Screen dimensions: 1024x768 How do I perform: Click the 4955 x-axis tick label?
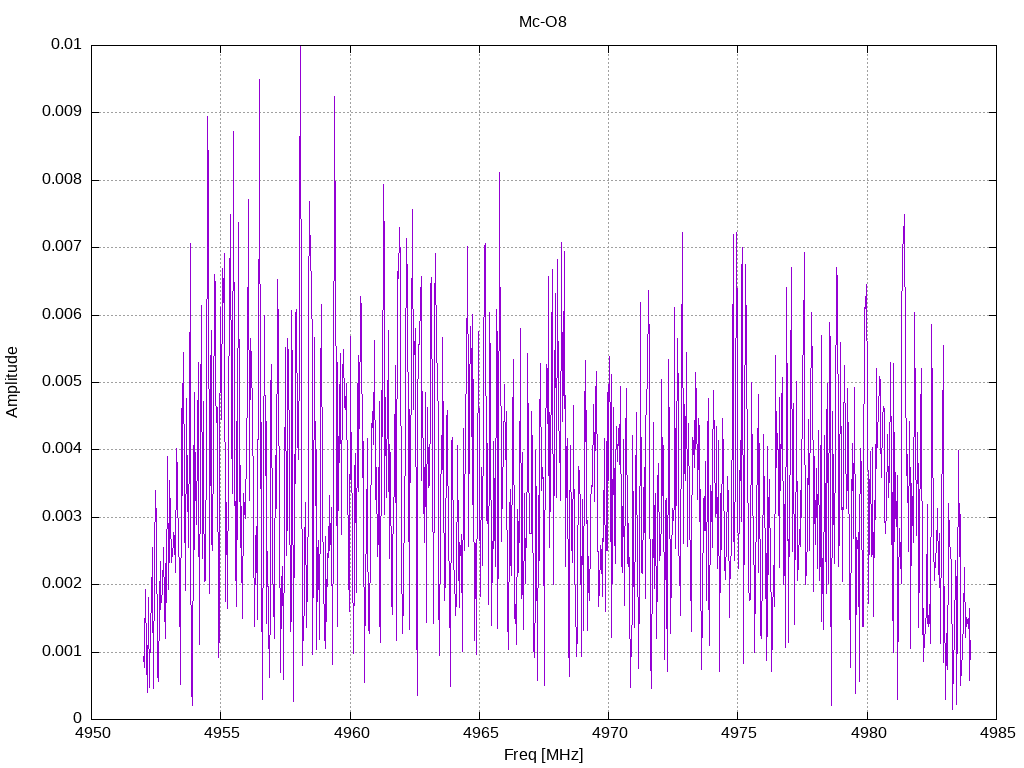point(221,733)
